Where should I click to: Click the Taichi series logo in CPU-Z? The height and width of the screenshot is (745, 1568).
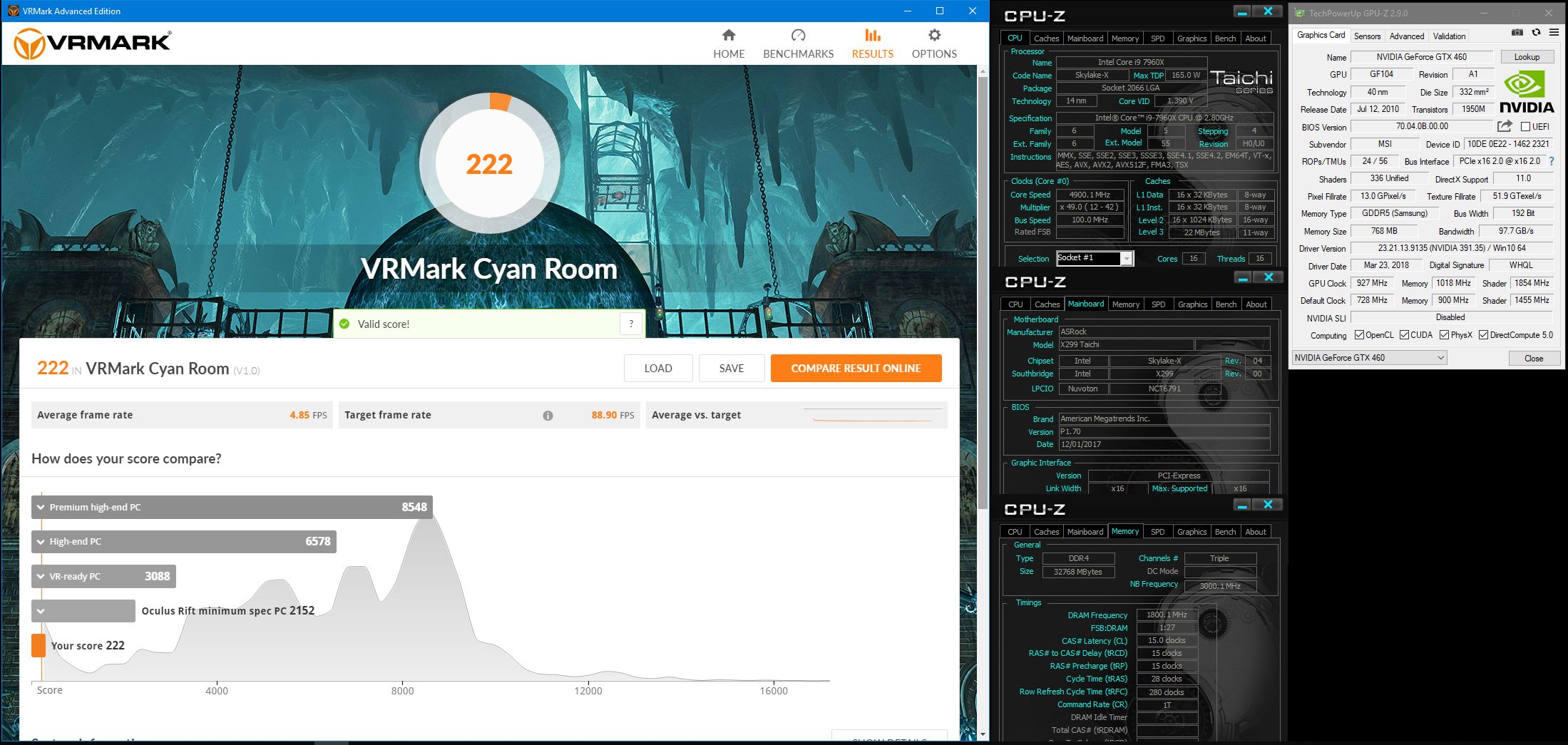(x=1241, y=81)
